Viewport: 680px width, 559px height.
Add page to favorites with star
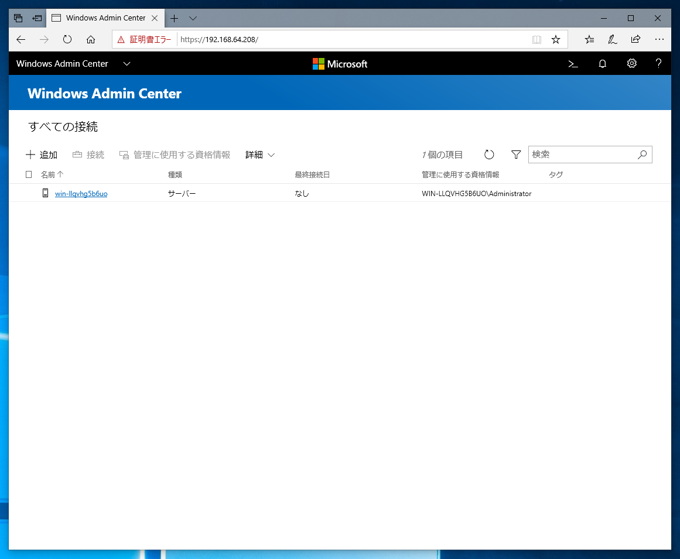556,40
